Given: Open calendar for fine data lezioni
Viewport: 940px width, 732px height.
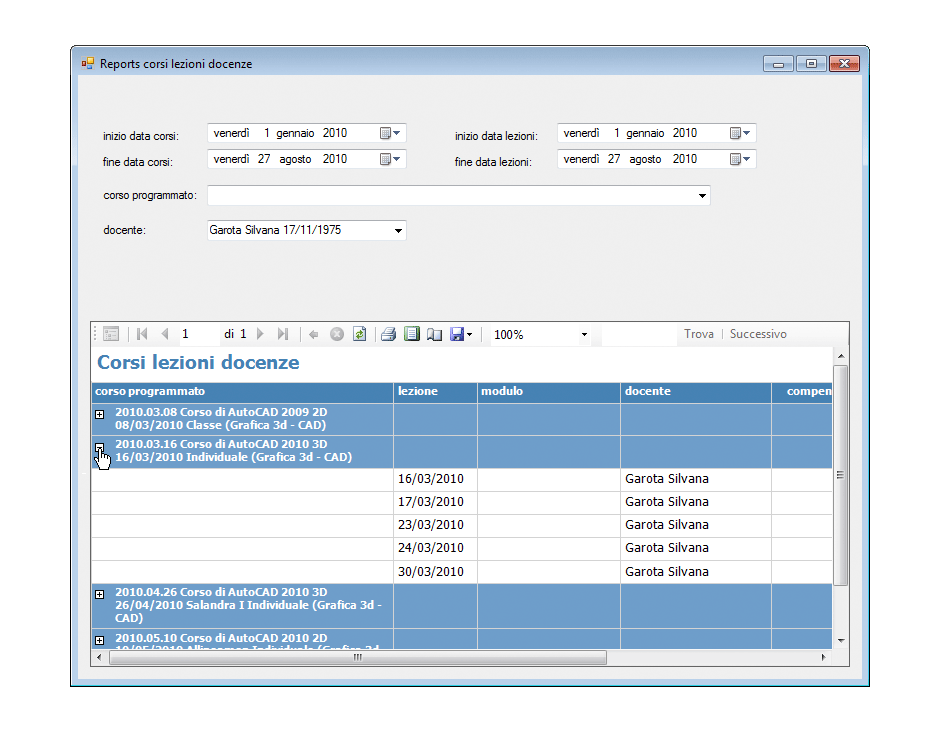Looking at the screenshot, I should (740, 159).
